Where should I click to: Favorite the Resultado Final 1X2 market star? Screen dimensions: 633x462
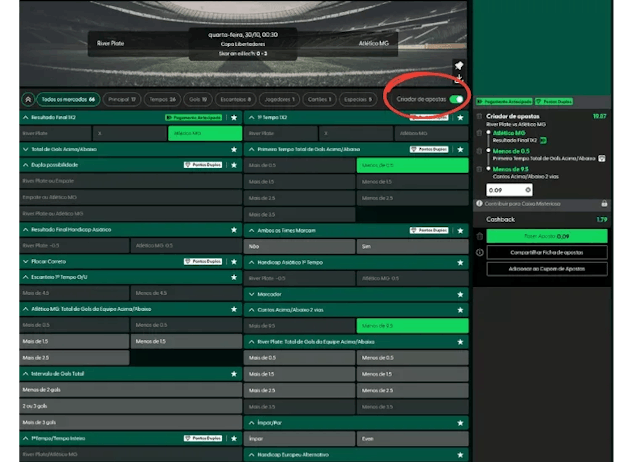pos(235,117)
